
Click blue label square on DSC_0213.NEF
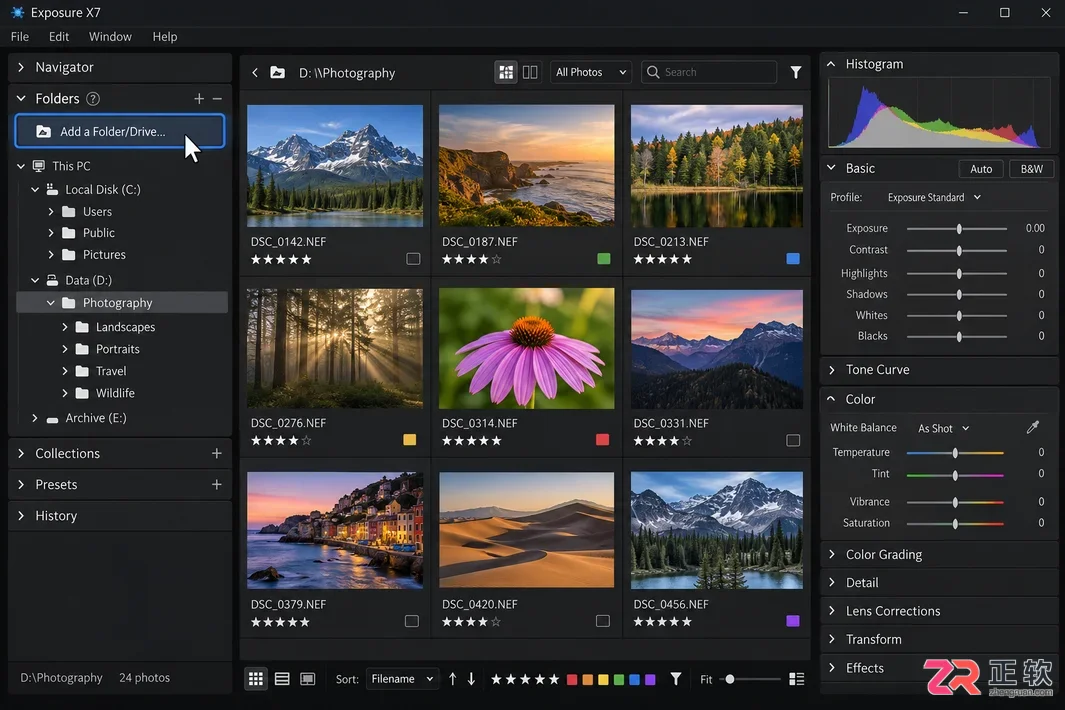click(x=793, y=259)
